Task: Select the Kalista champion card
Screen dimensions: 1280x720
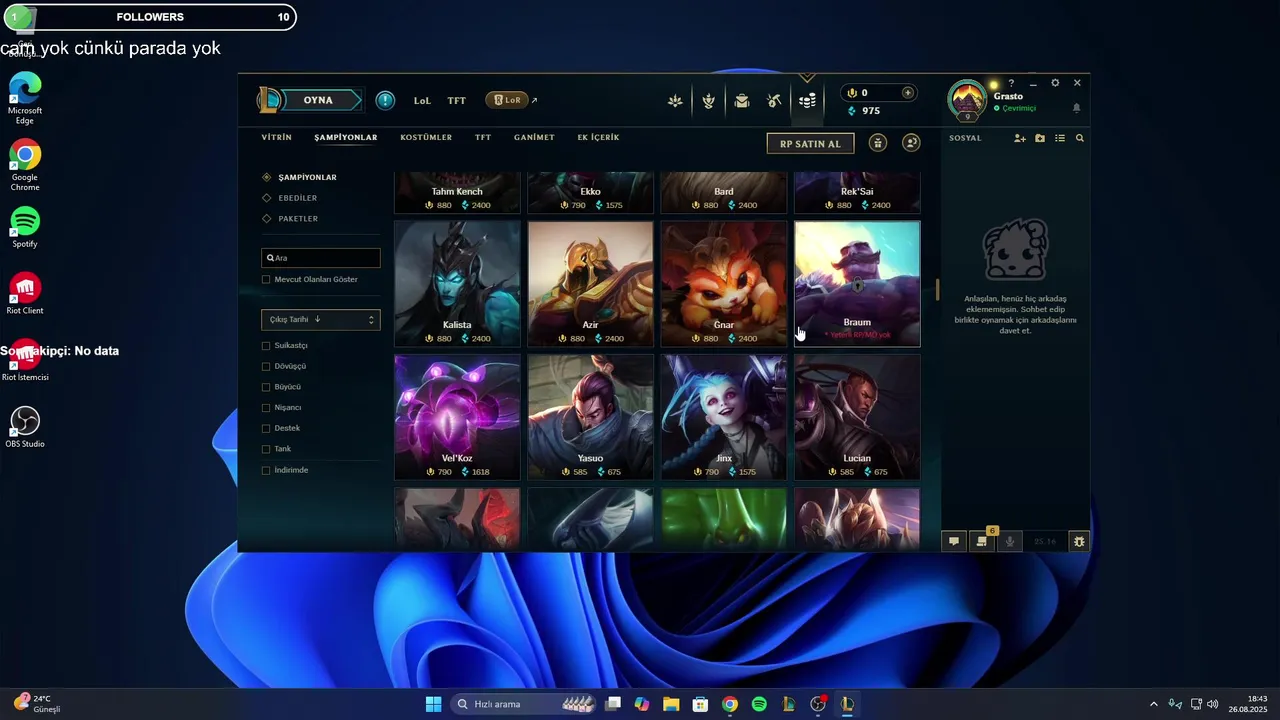Action: click(457, 284)
